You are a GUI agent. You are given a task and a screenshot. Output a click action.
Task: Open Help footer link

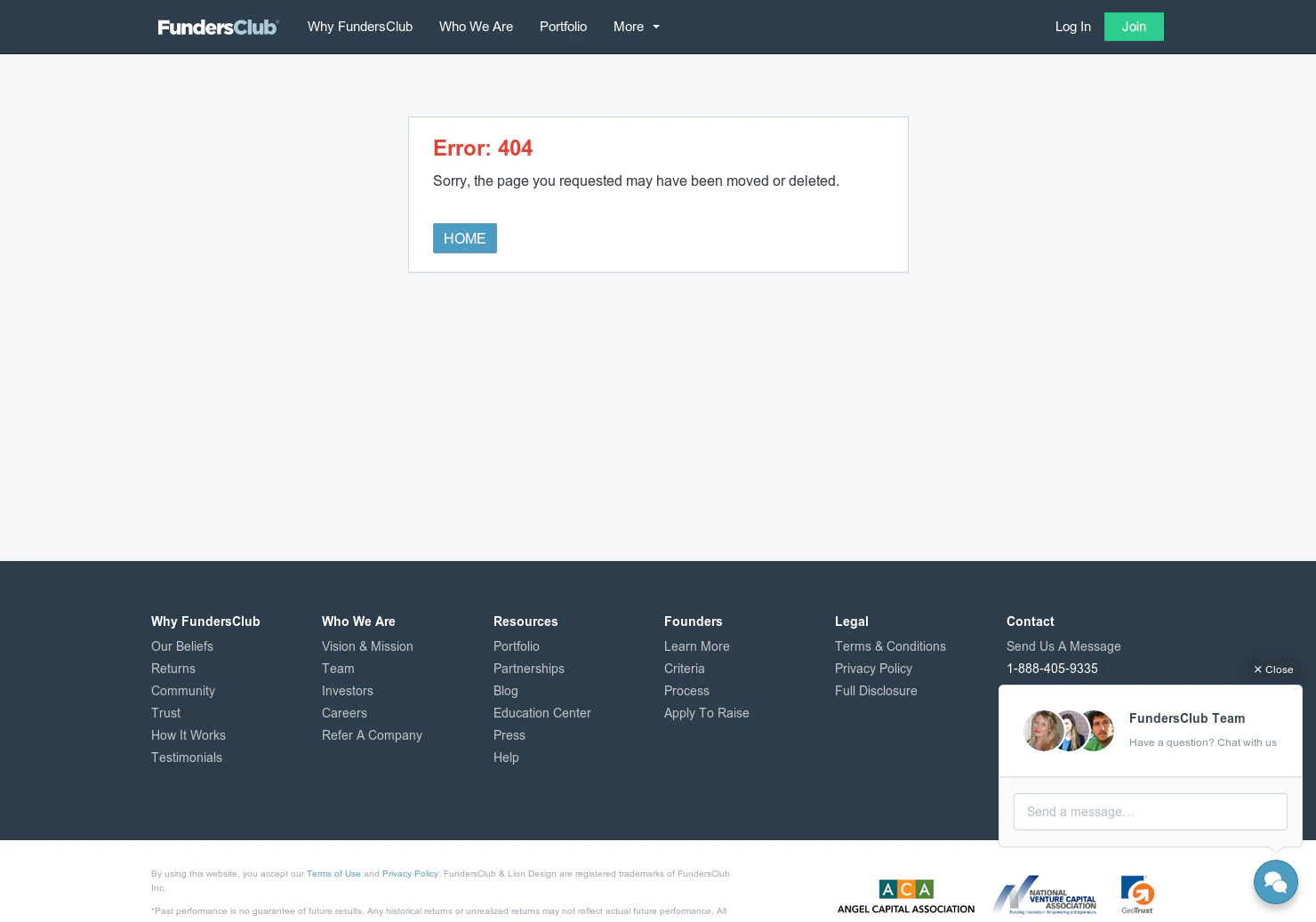506,758
